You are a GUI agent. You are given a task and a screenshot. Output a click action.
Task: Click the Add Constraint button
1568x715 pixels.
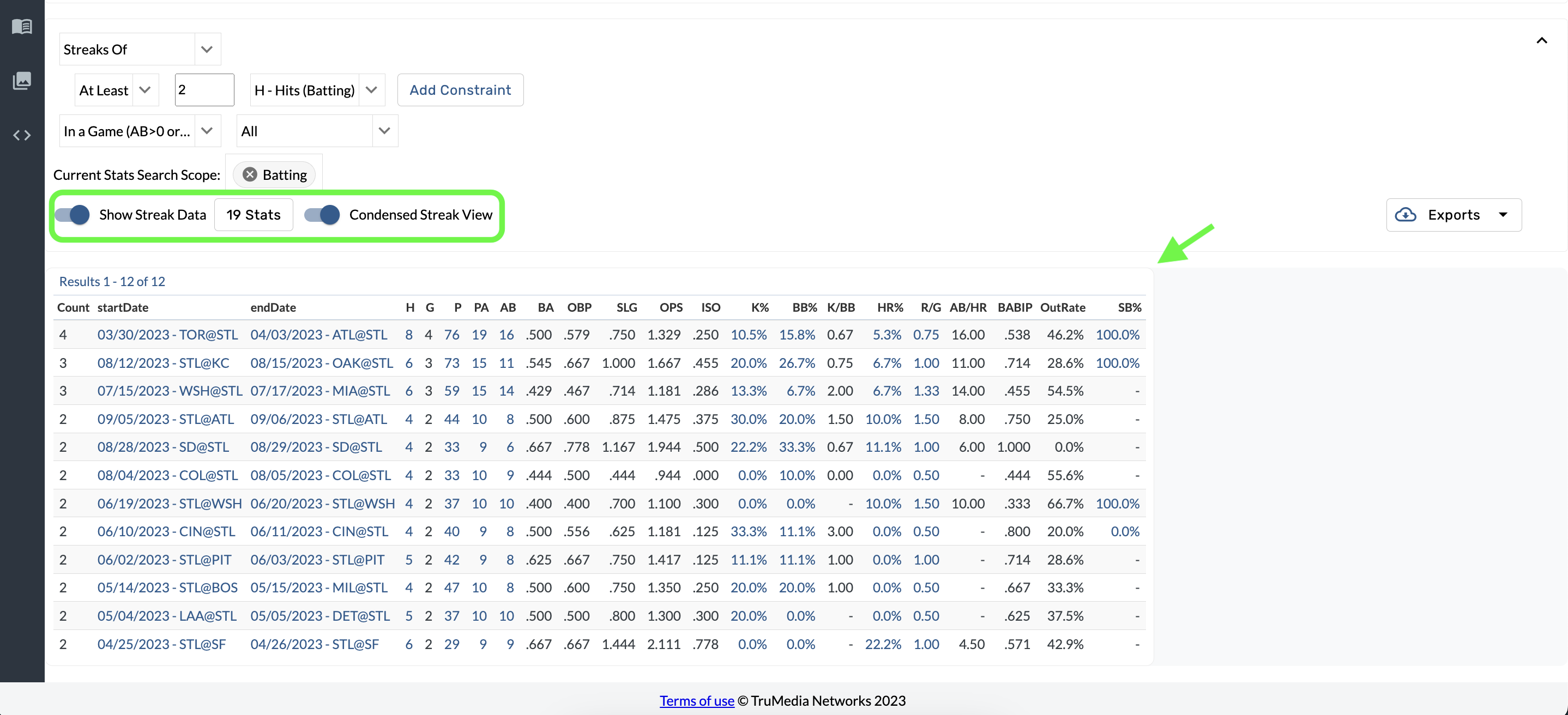click(x=460, y=90)
